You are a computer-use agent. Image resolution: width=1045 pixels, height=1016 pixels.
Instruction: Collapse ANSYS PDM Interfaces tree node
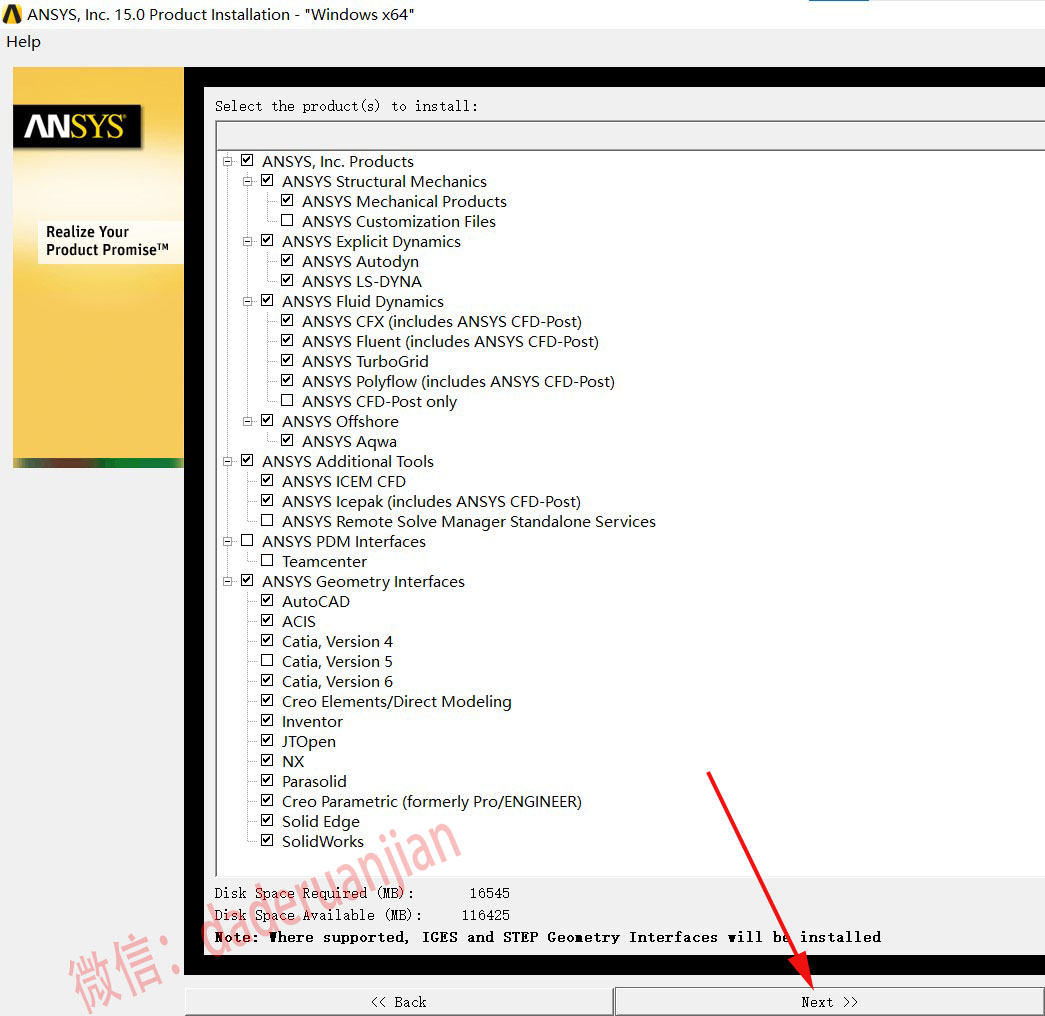pyautogui.click(x=228, y=541)
